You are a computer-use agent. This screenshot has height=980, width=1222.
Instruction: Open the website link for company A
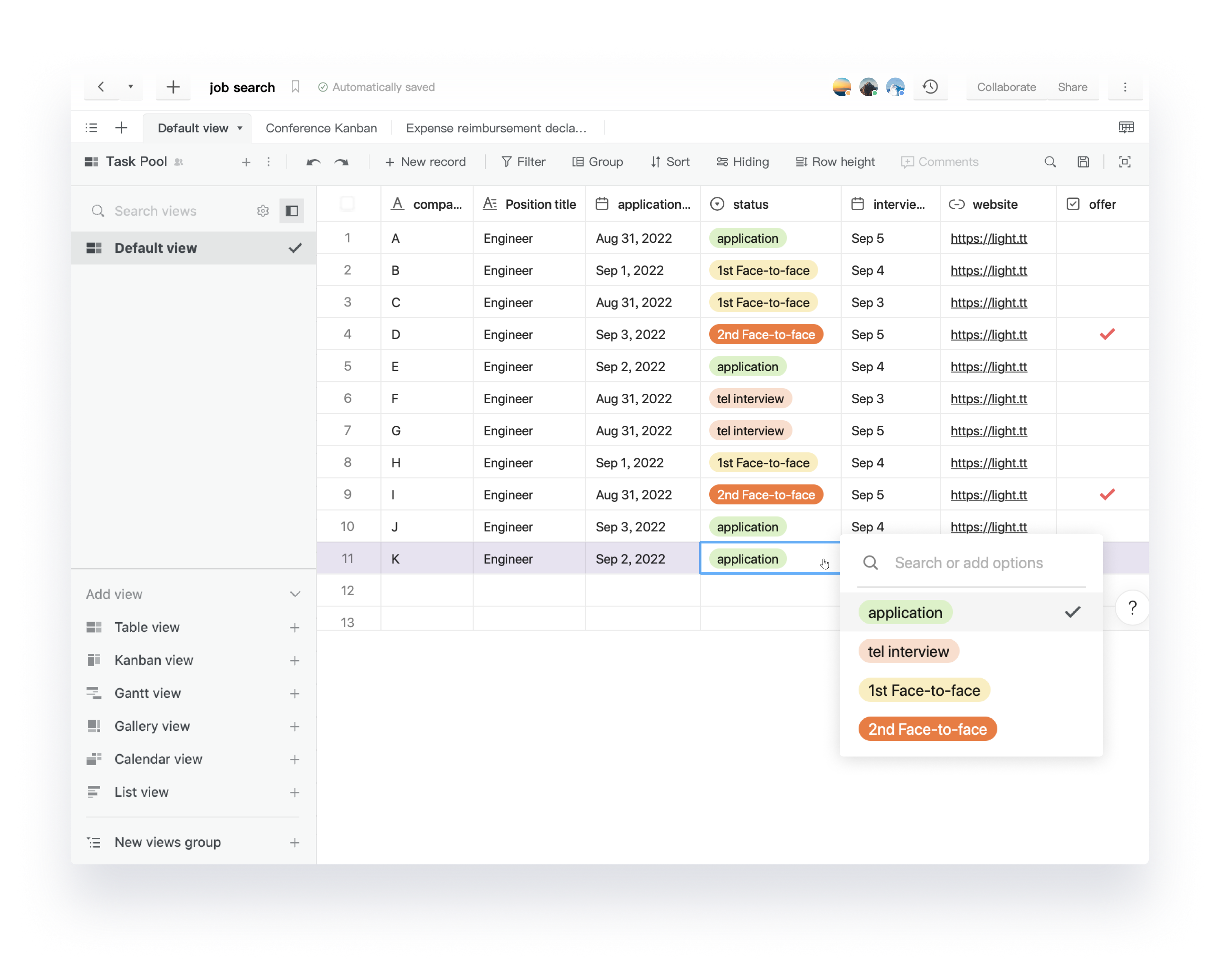988,239
